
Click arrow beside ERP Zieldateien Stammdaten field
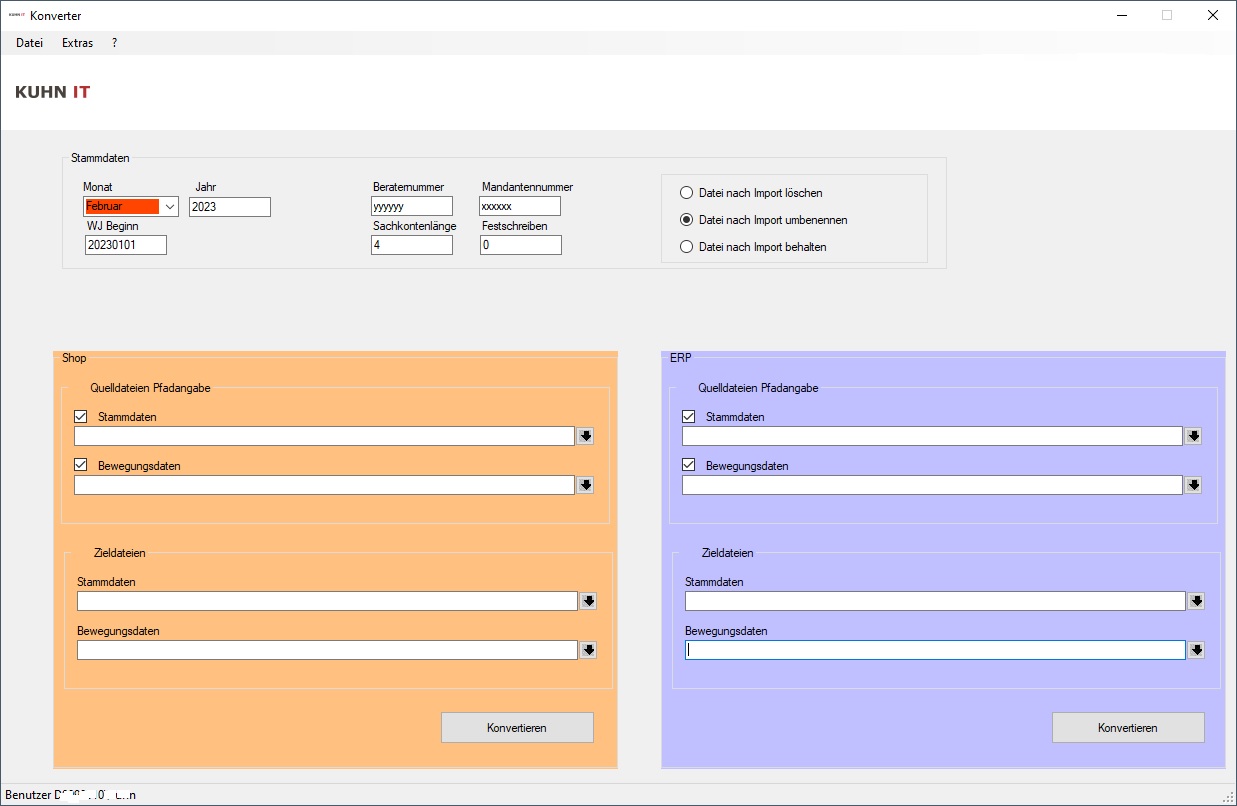[1197, 601]
